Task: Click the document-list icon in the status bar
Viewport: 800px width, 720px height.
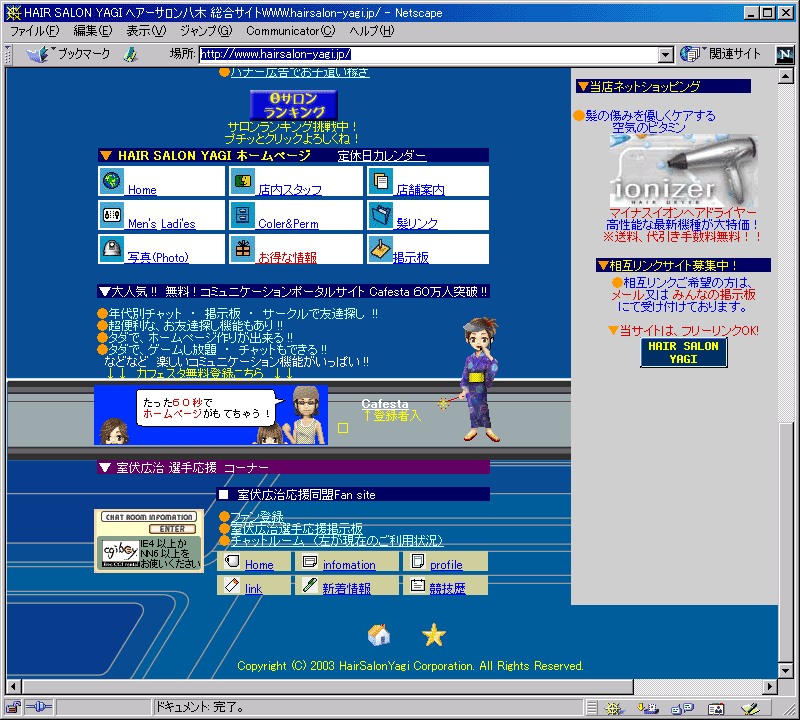Action: tap(591, 708)
